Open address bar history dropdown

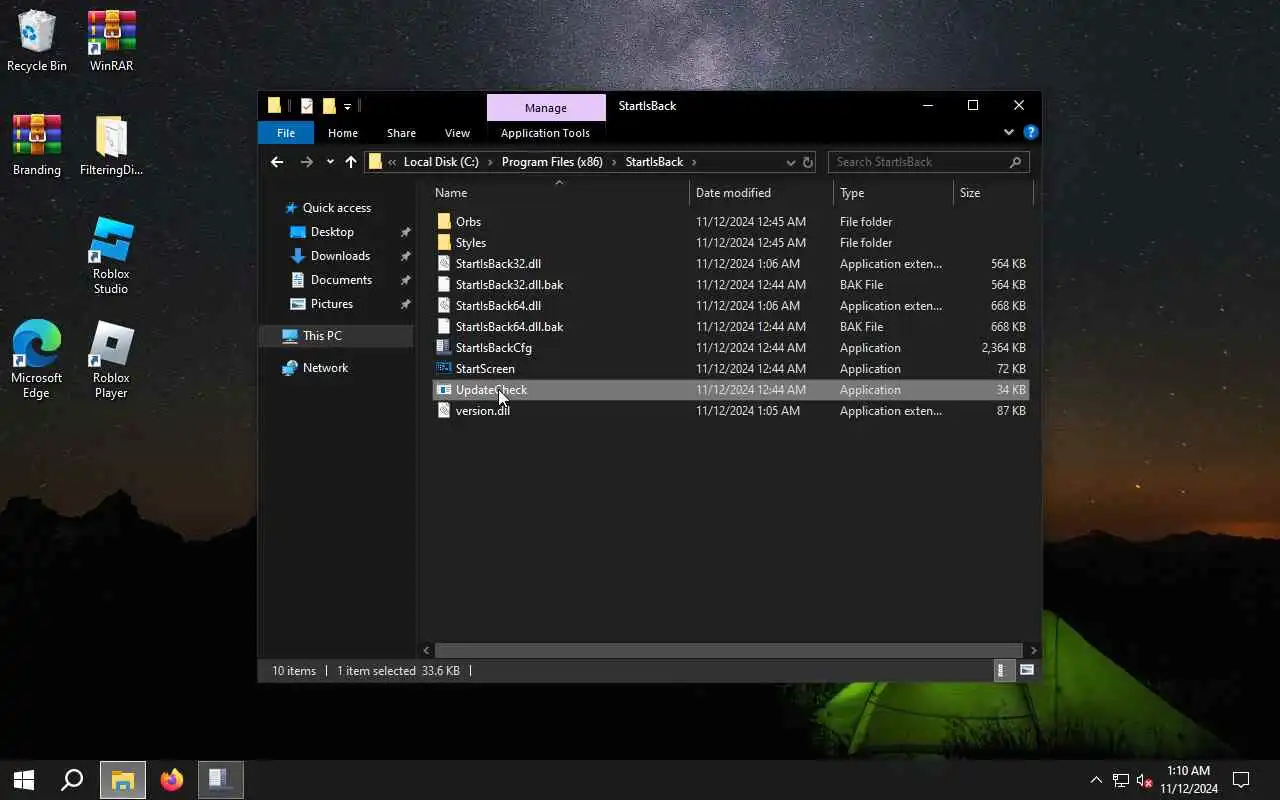click(790, 162)
